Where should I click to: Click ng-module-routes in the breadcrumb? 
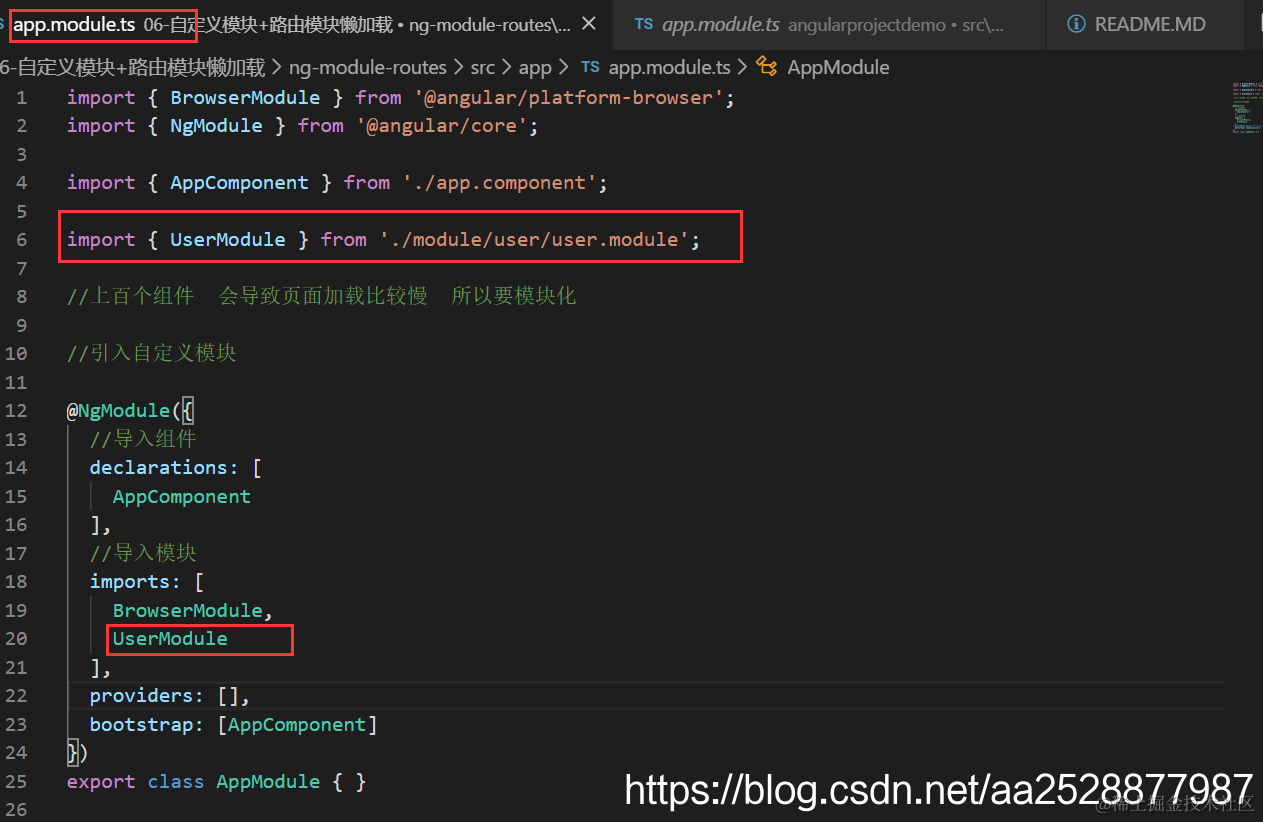click(x=368, y=68)
